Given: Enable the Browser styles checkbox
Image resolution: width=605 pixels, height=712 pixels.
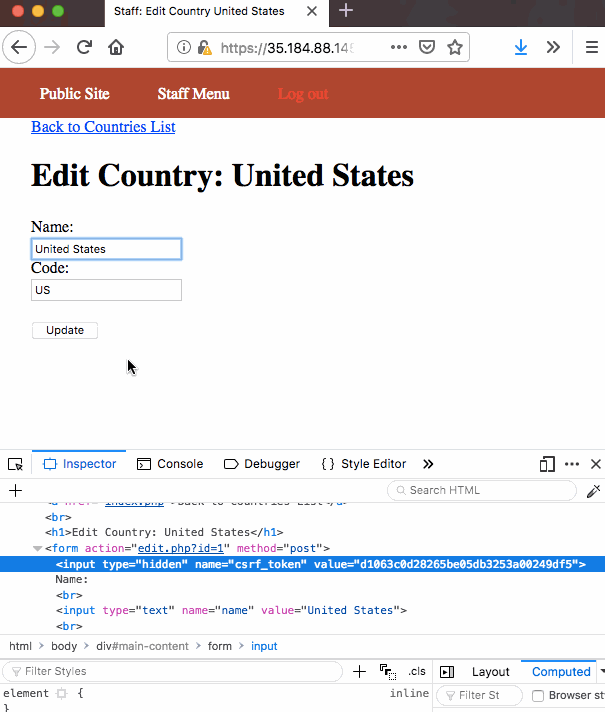Looking at the screenshot, I should tap(538, 696).
